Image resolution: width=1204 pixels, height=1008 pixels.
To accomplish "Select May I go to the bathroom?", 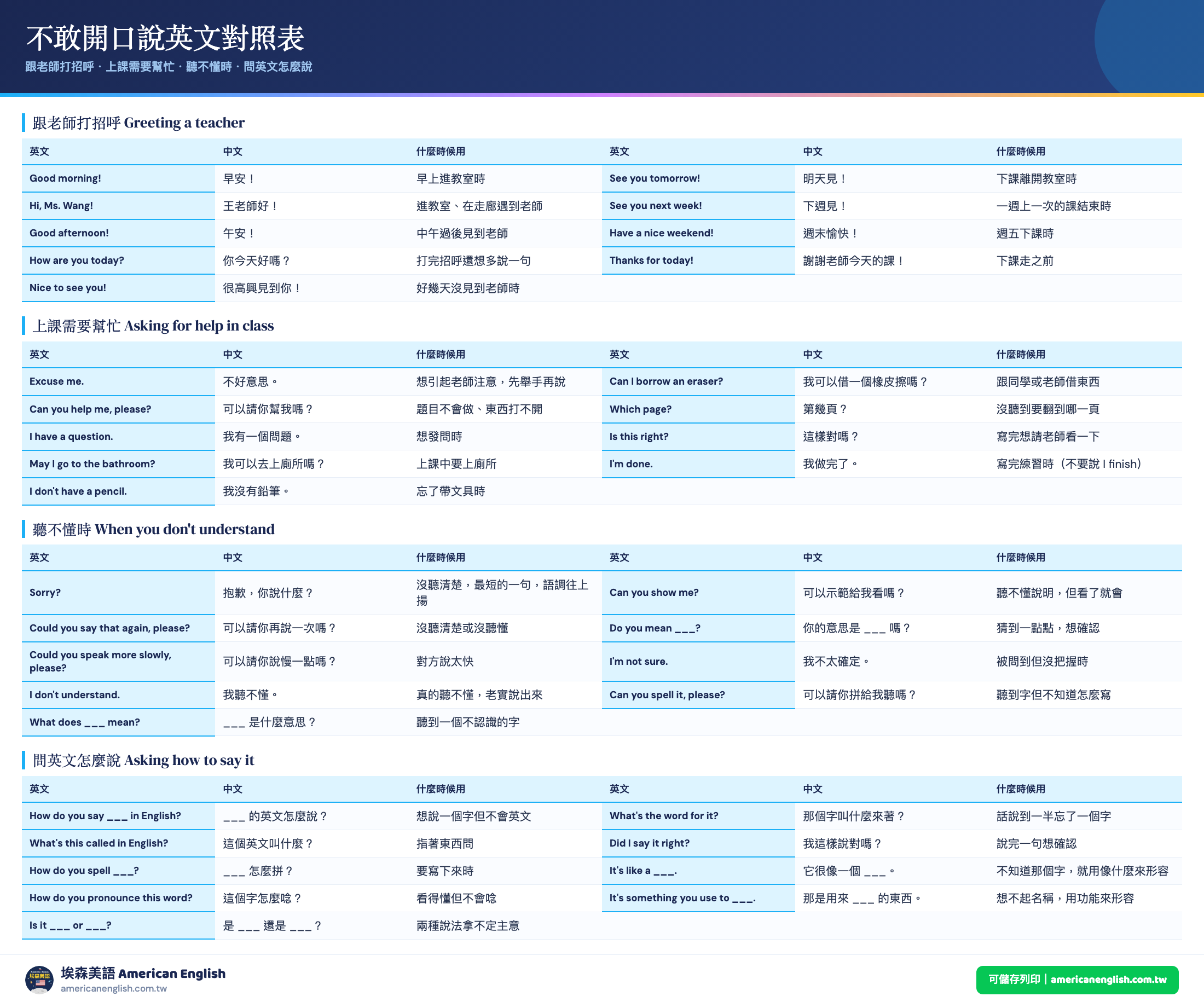I will tap(92, 464).
